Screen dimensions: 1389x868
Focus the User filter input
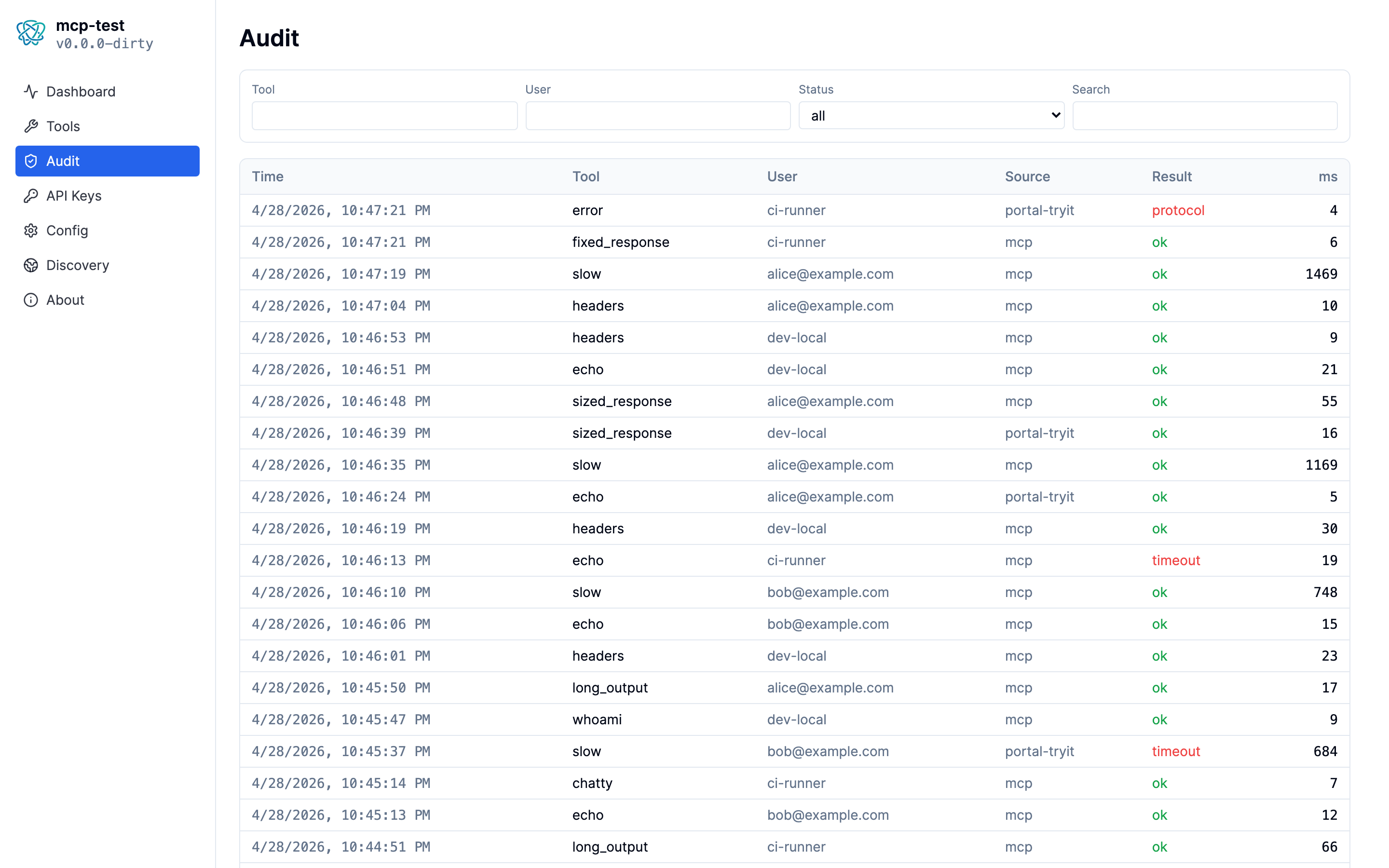[x=657, y=115]
